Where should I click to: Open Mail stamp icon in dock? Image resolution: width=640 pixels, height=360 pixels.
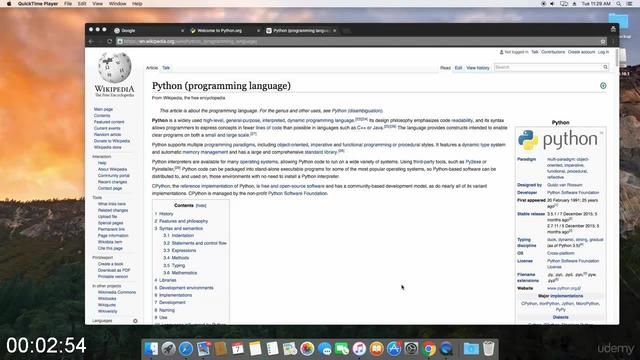coord(203,349)
